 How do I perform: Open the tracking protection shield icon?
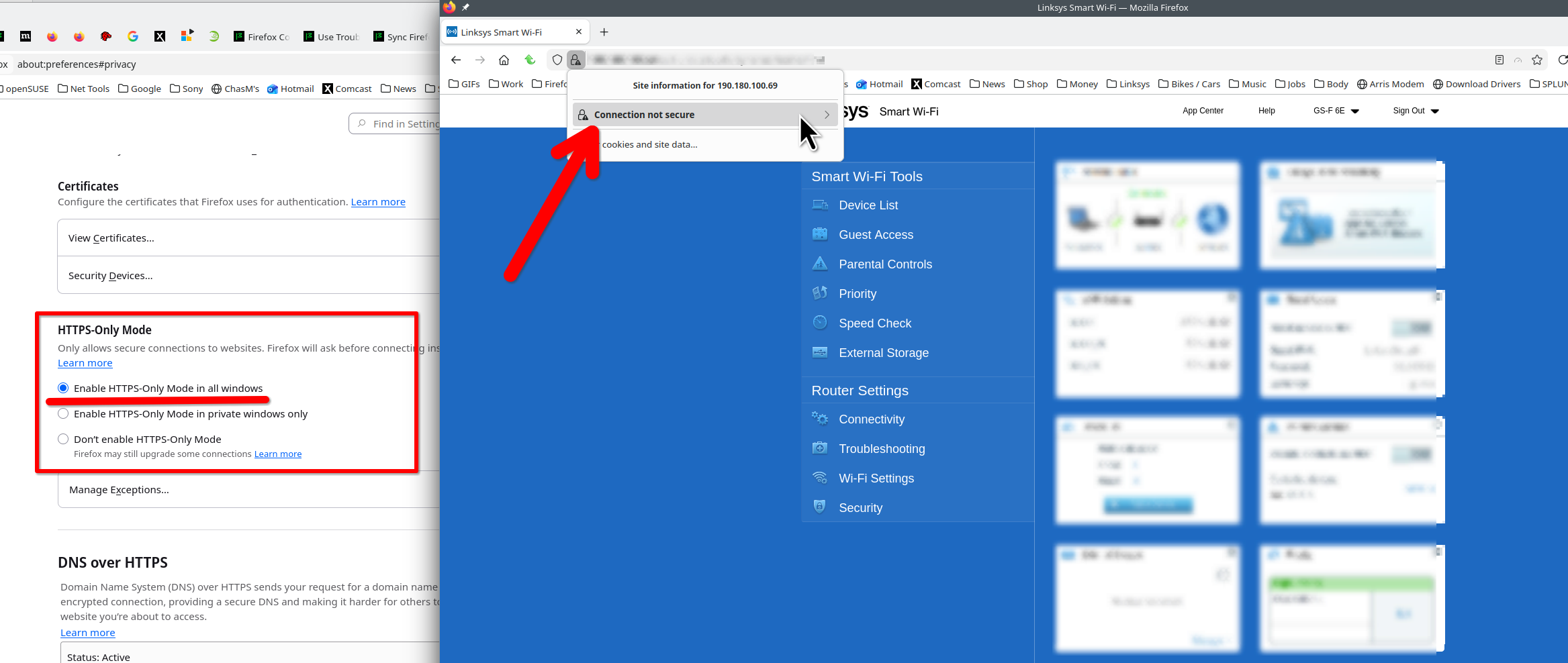557,60
